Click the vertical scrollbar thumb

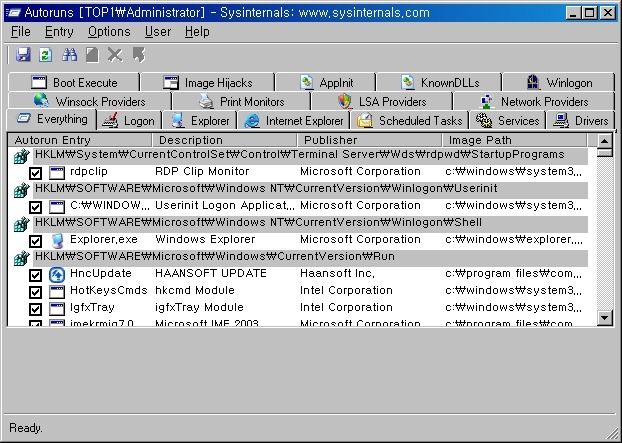[605, 153]
